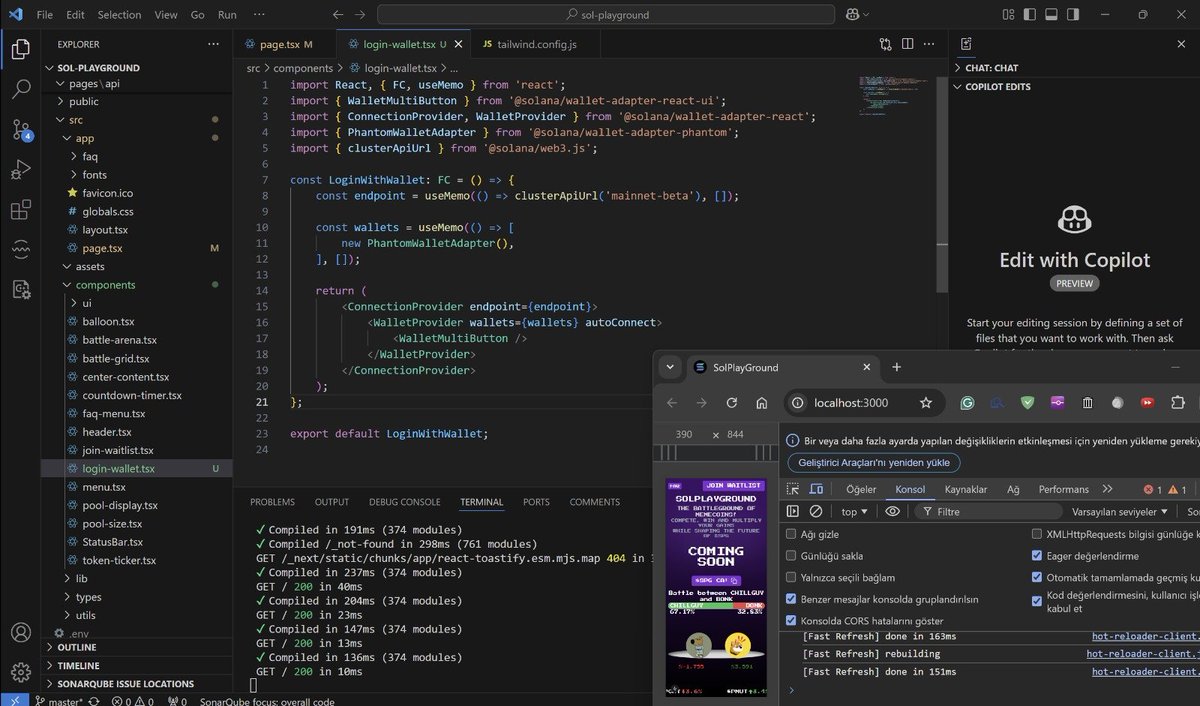Click Open Changes icon in editor toolbar
1200x706 pixels.
click(886, 45)
